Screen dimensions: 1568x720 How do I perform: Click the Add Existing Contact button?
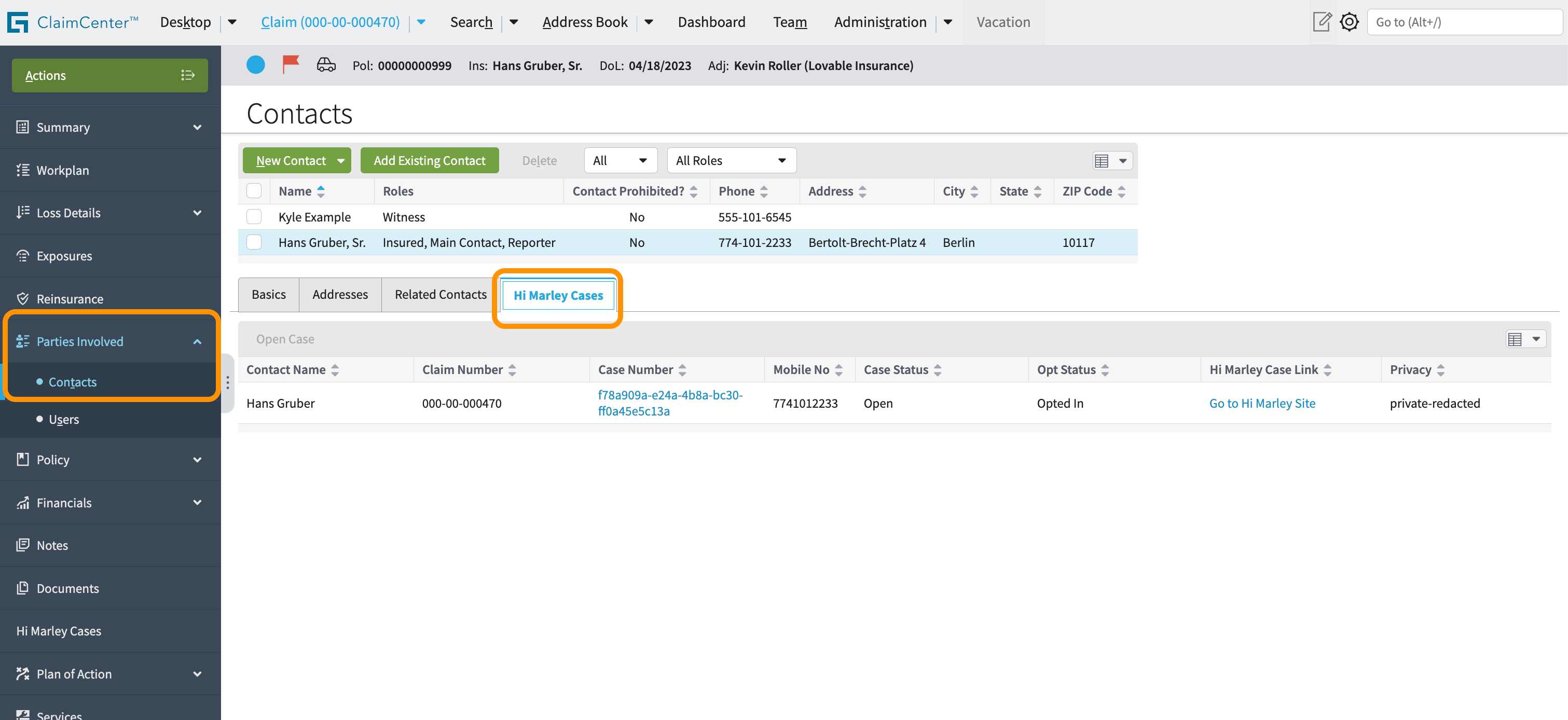click(x=429, y=160)
